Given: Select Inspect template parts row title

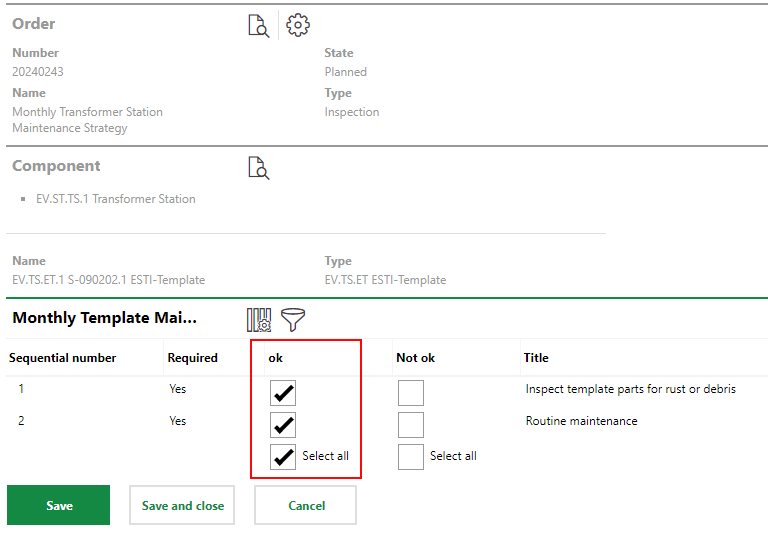Looking at the screenshot, I should click(630, 389).
